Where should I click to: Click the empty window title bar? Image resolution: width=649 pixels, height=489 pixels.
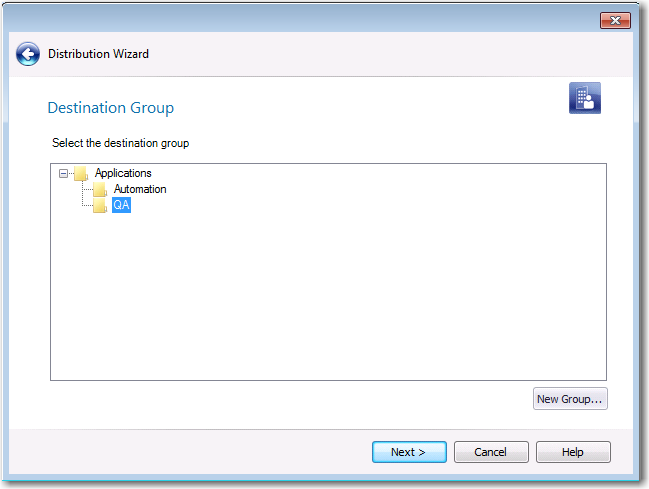pyautogui.click(x=300, y=20)
